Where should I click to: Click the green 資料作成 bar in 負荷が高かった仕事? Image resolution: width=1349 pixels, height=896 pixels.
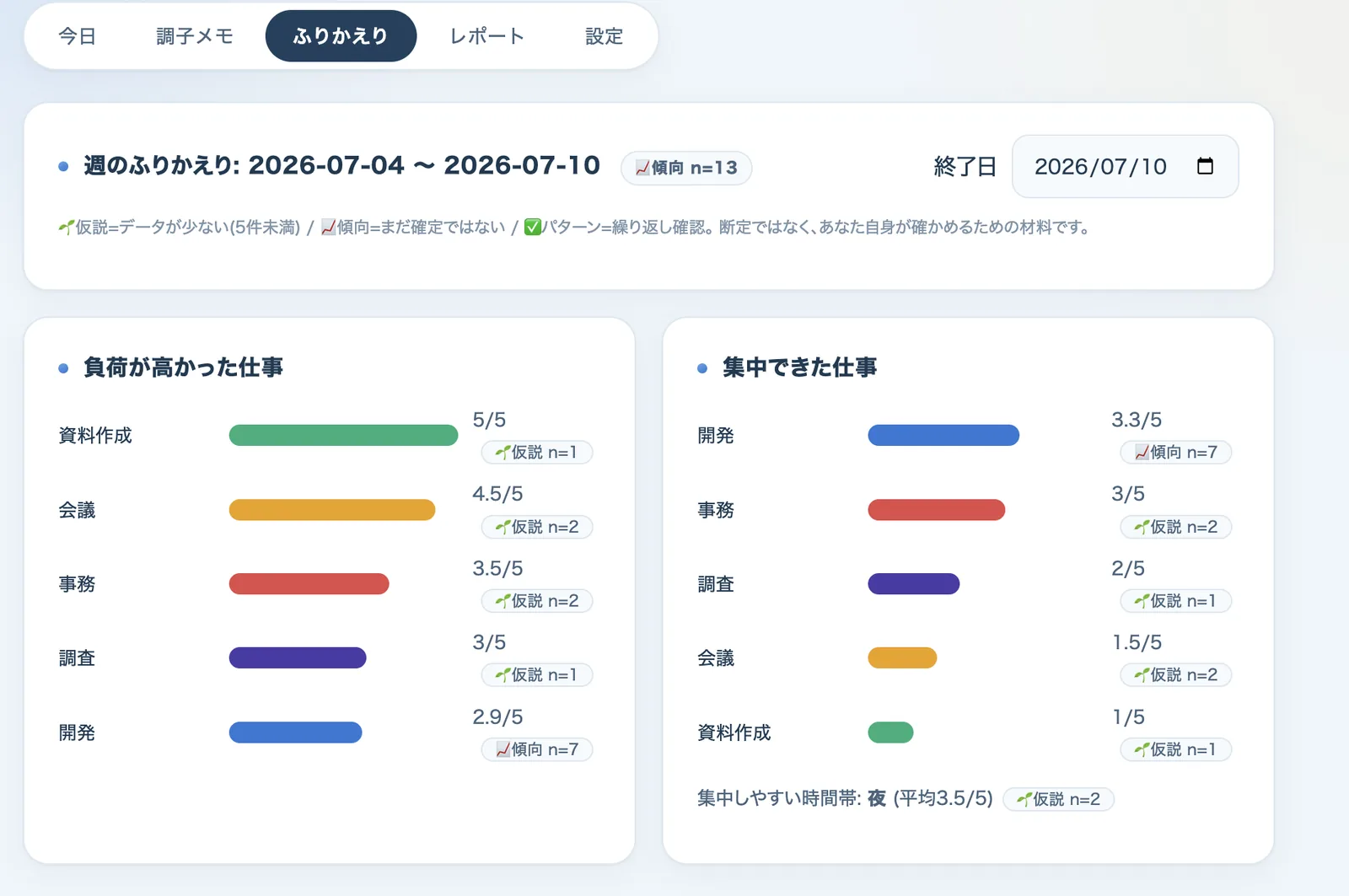(x=343, y=435)
